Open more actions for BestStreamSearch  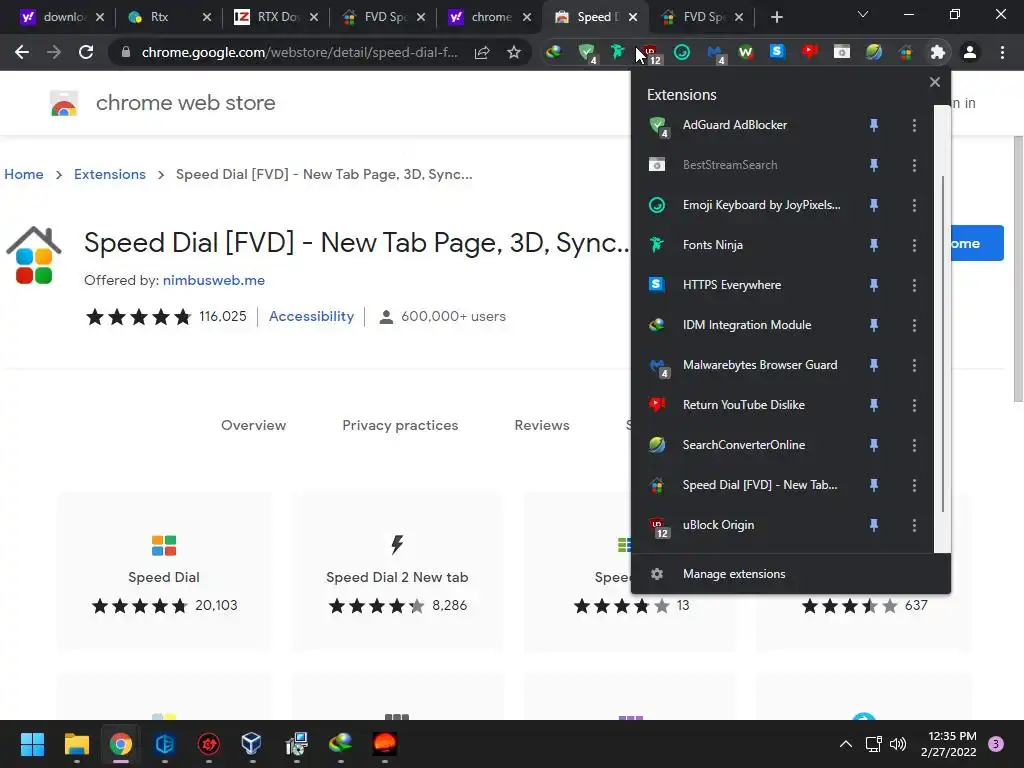click(x=914, y=165)
